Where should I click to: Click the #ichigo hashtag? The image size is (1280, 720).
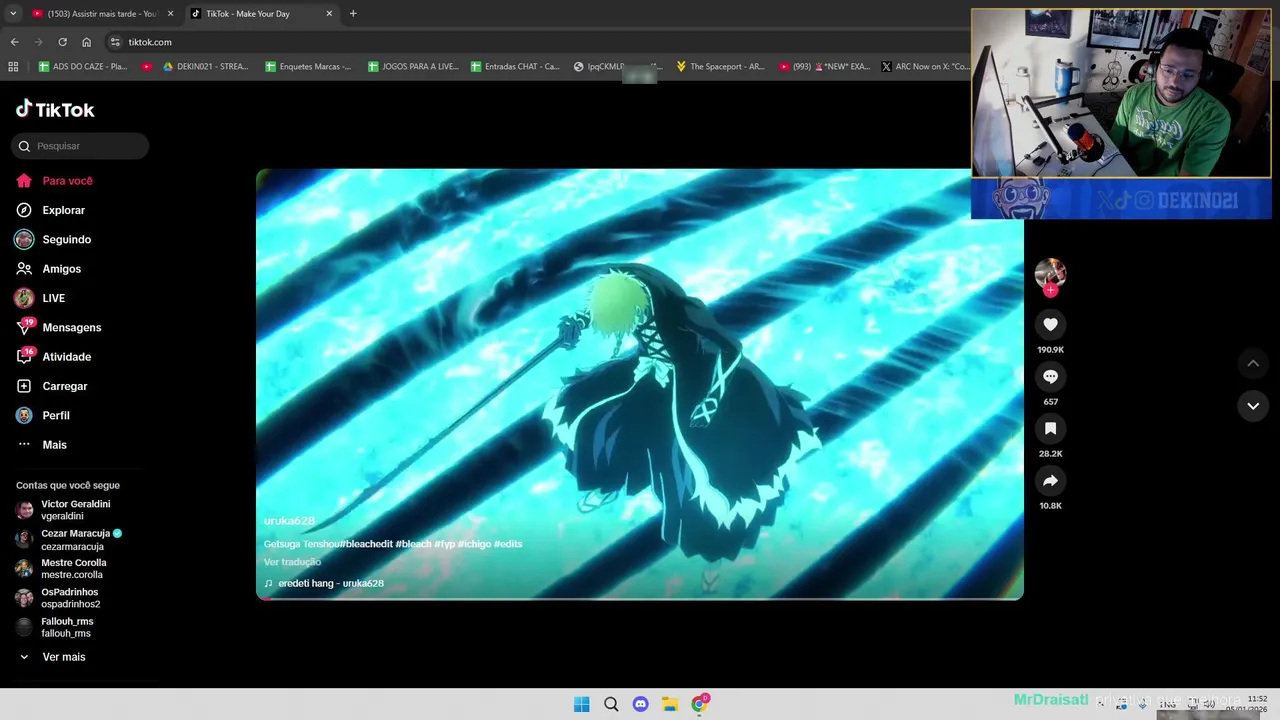tap(474, 544)
